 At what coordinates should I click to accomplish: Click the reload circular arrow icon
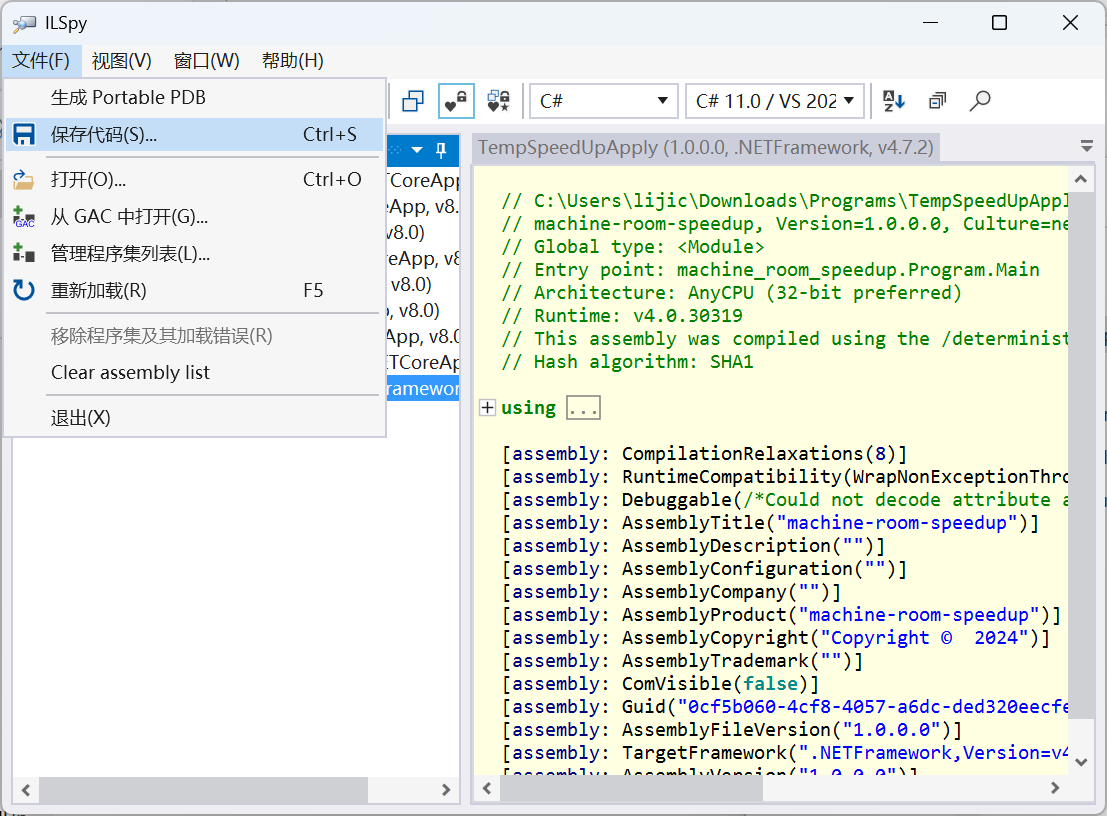24,290
